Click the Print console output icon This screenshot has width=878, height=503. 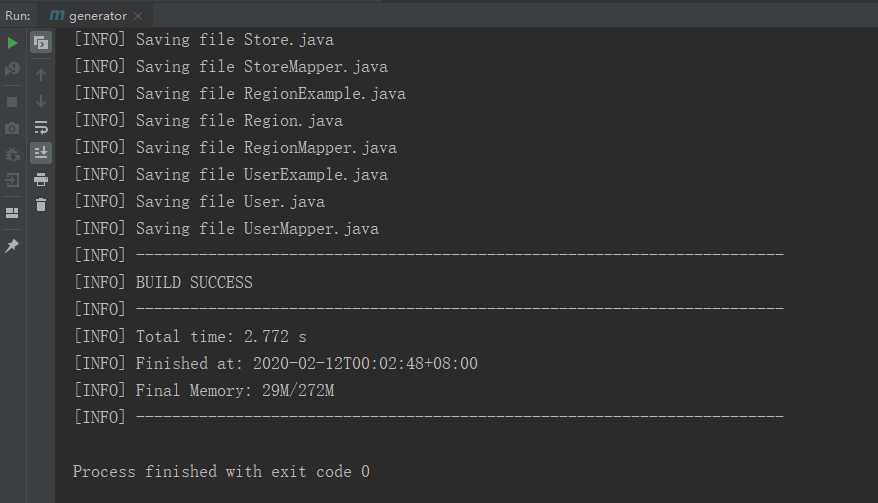tap(41, 179)
